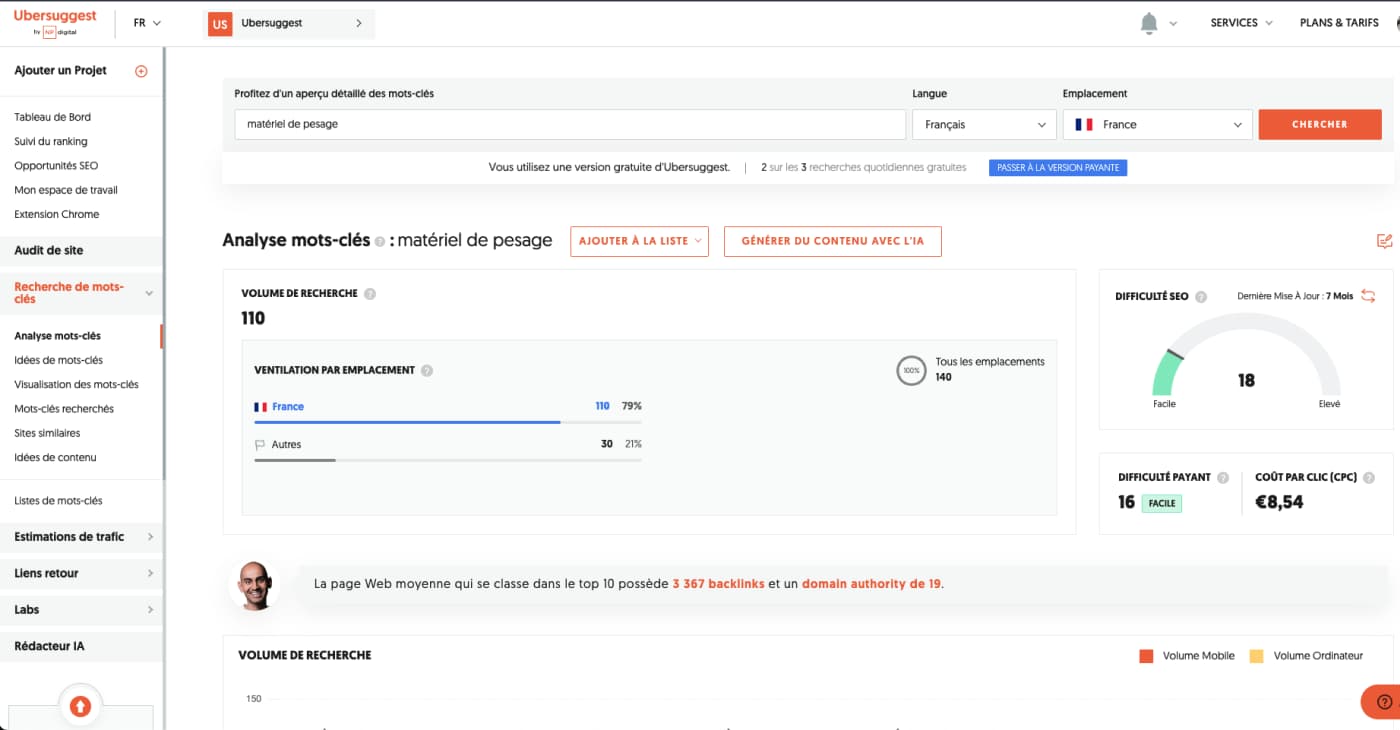This screenshot has width=1400, height=730.
Task: Expand the Services menu
Action: (x=1241, y=23)
